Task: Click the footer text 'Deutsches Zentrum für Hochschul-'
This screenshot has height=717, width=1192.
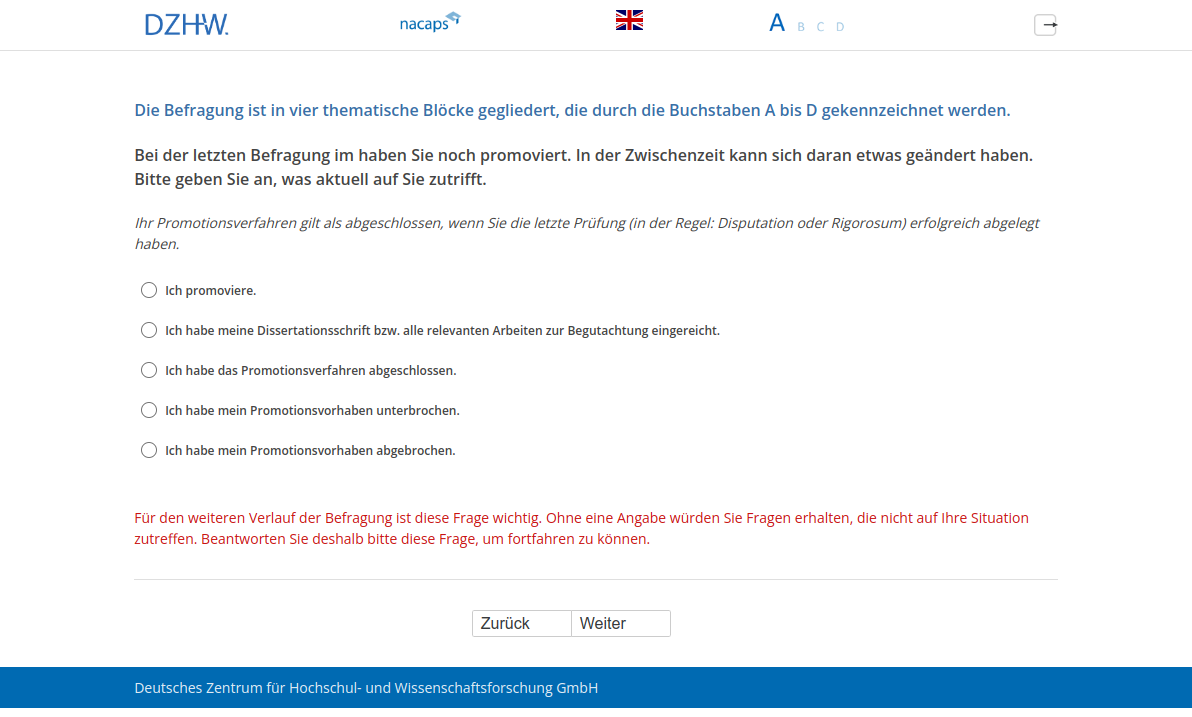Action: [x=366, y=688]
